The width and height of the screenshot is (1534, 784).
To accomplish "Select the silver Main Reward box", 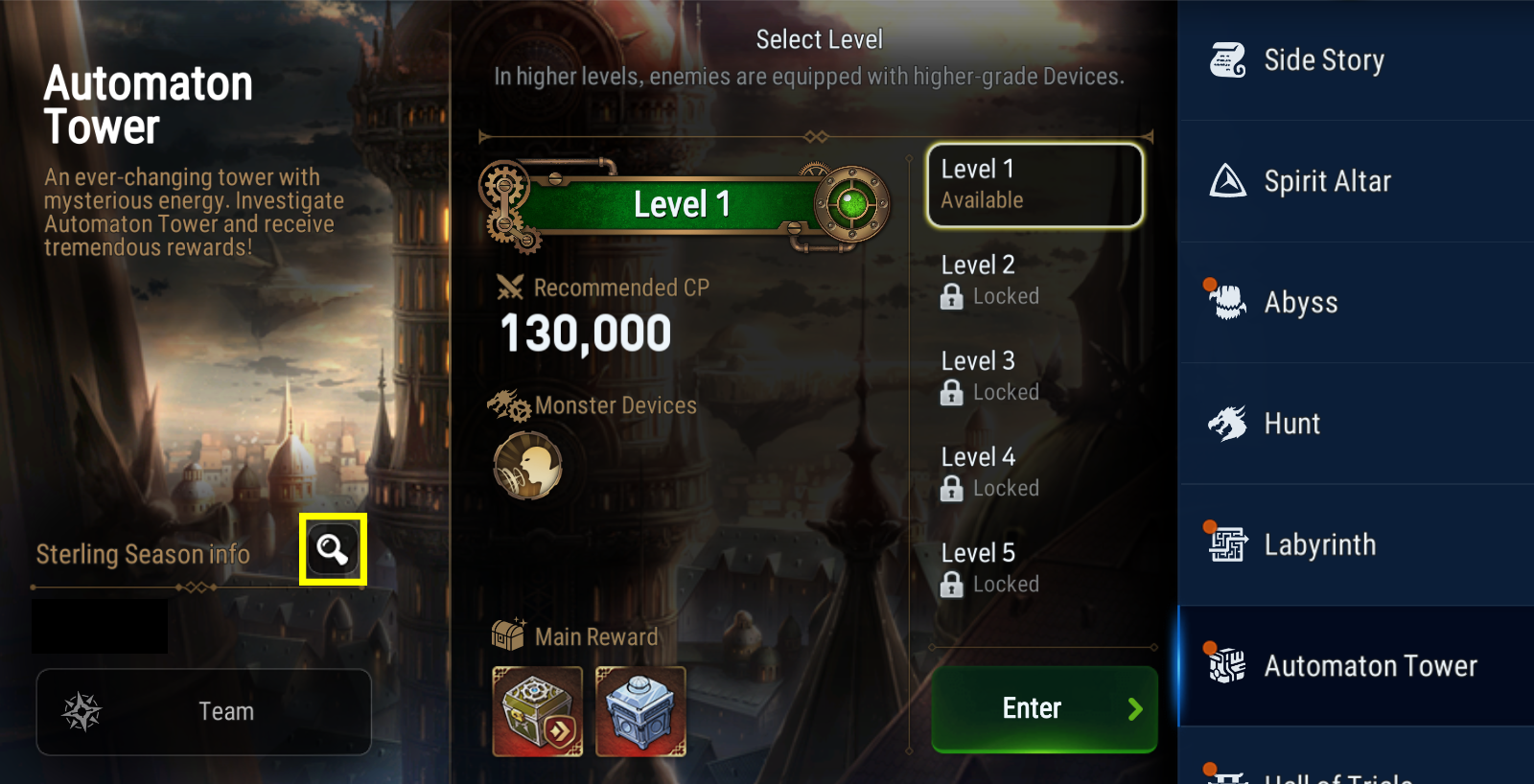I will pos(640,712).
